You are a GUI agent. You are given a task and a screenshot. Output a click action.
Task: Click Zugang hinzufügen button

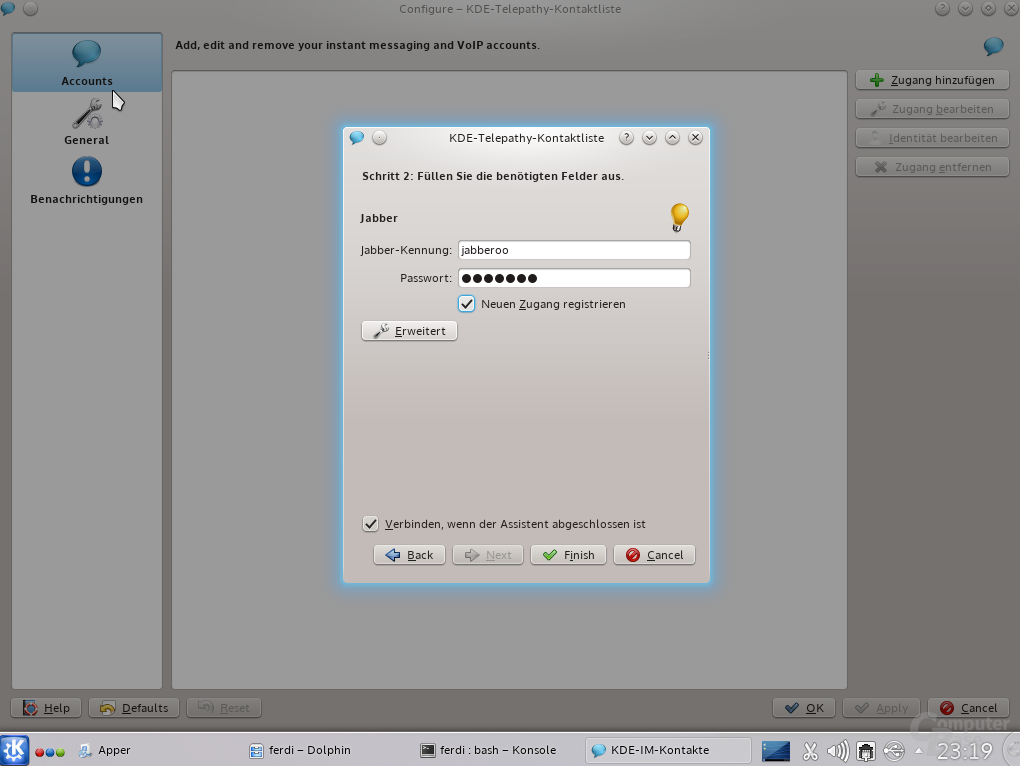[x=932, y=80]
